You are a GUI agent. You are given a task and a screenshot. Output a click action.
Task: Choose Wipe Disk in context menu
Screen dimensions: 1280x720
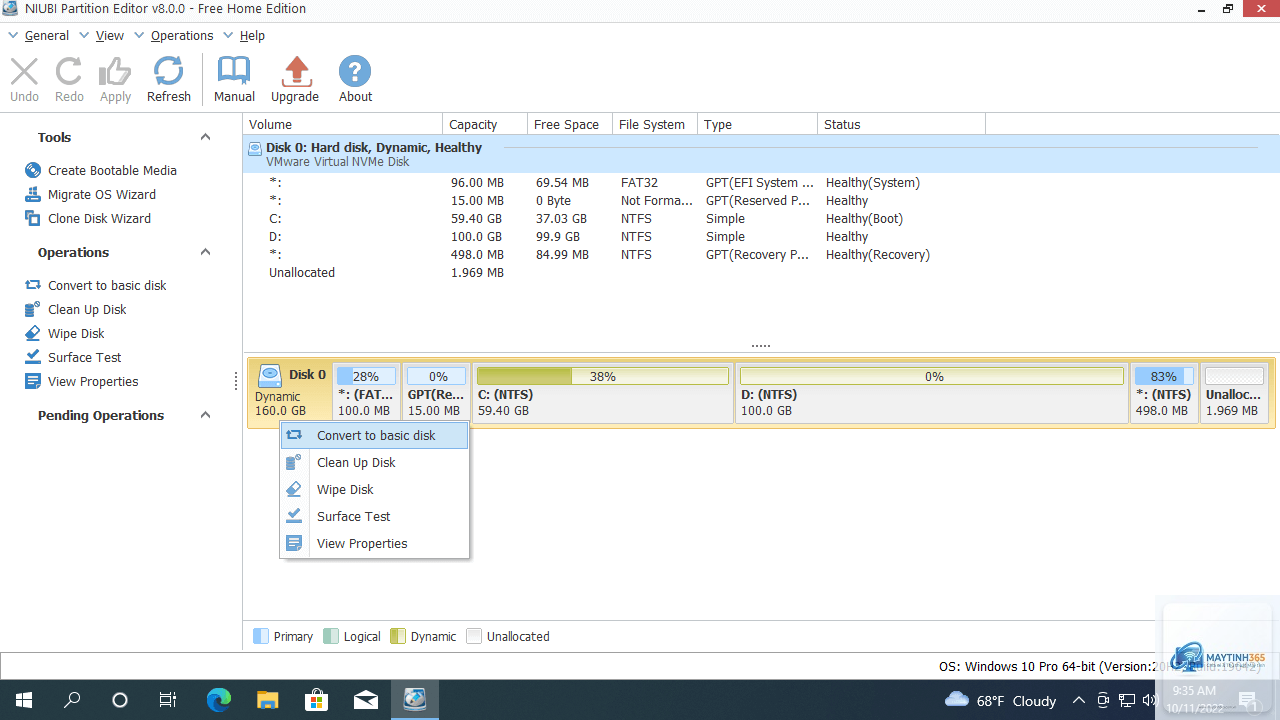374,489
